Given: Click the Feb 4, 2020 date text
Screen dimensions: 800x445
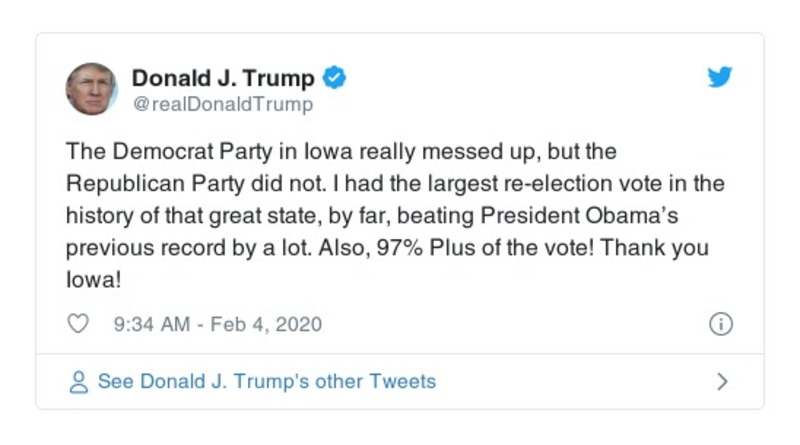Looking at the screenshot, I should 273,324.
